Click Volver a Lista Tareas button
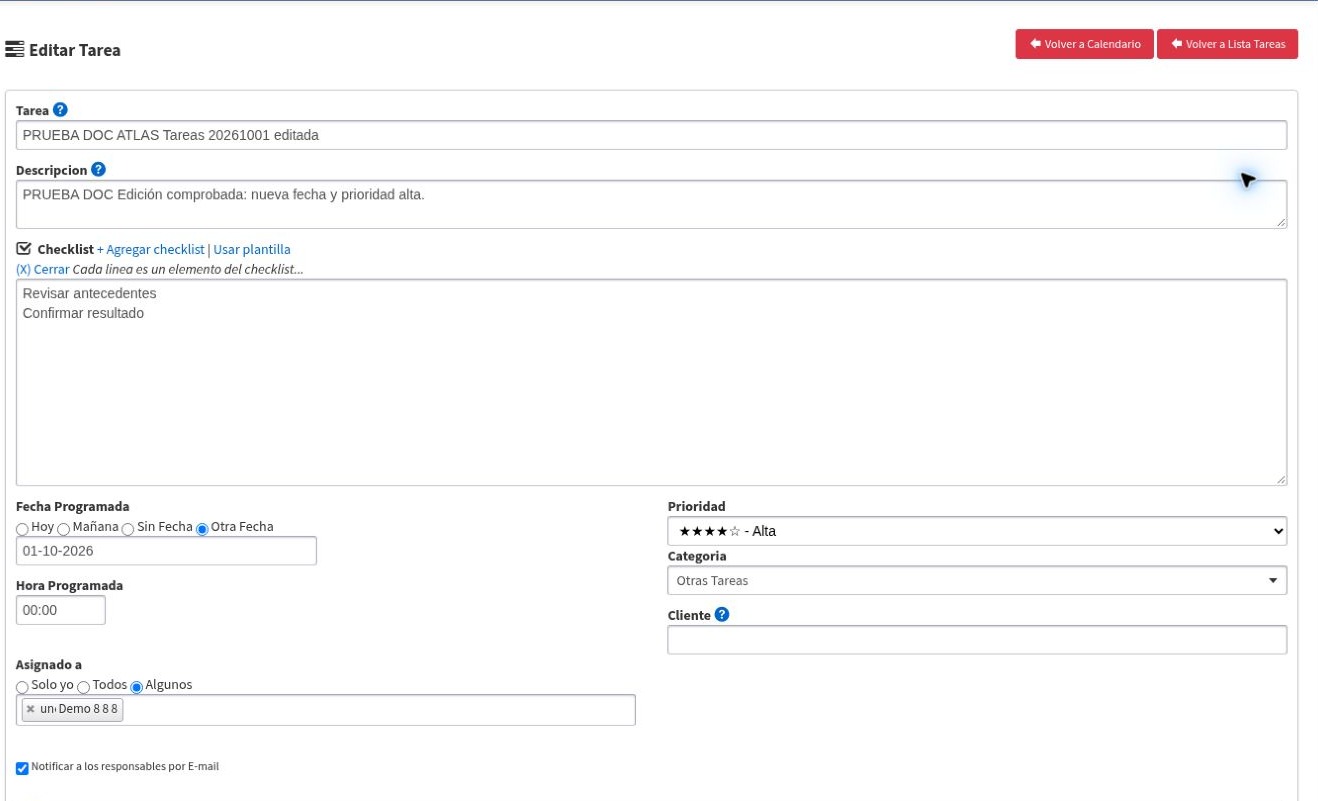 pyautogui.click(x=1228, y=44)
